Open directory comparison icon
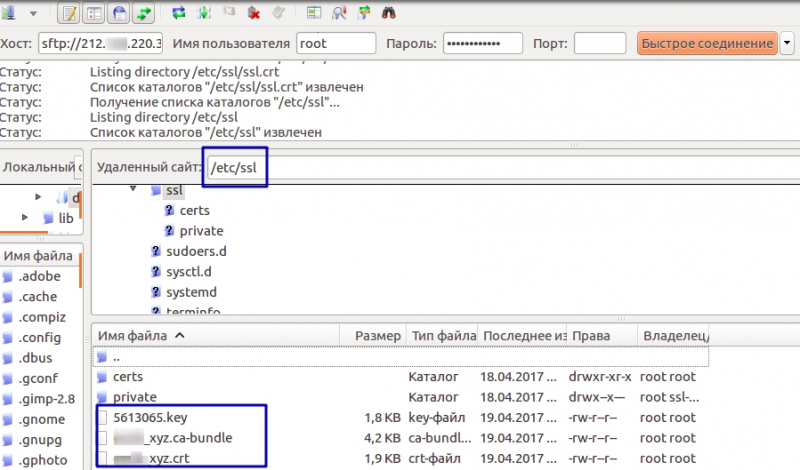 [340, 14]
